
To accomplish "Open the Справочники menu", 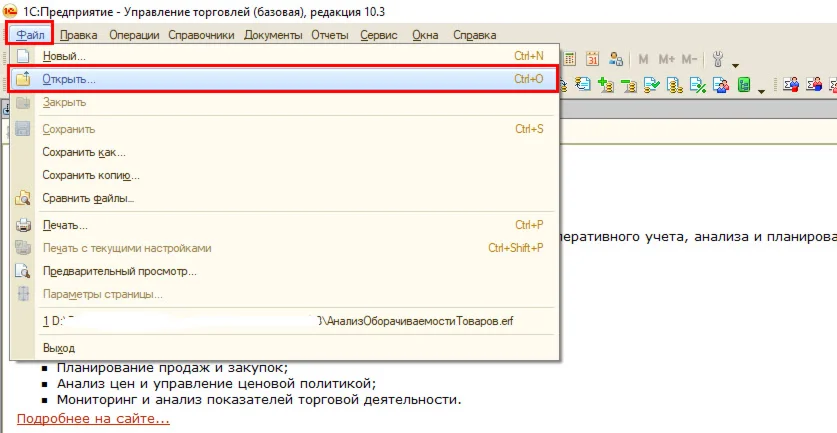I will 201,35.
